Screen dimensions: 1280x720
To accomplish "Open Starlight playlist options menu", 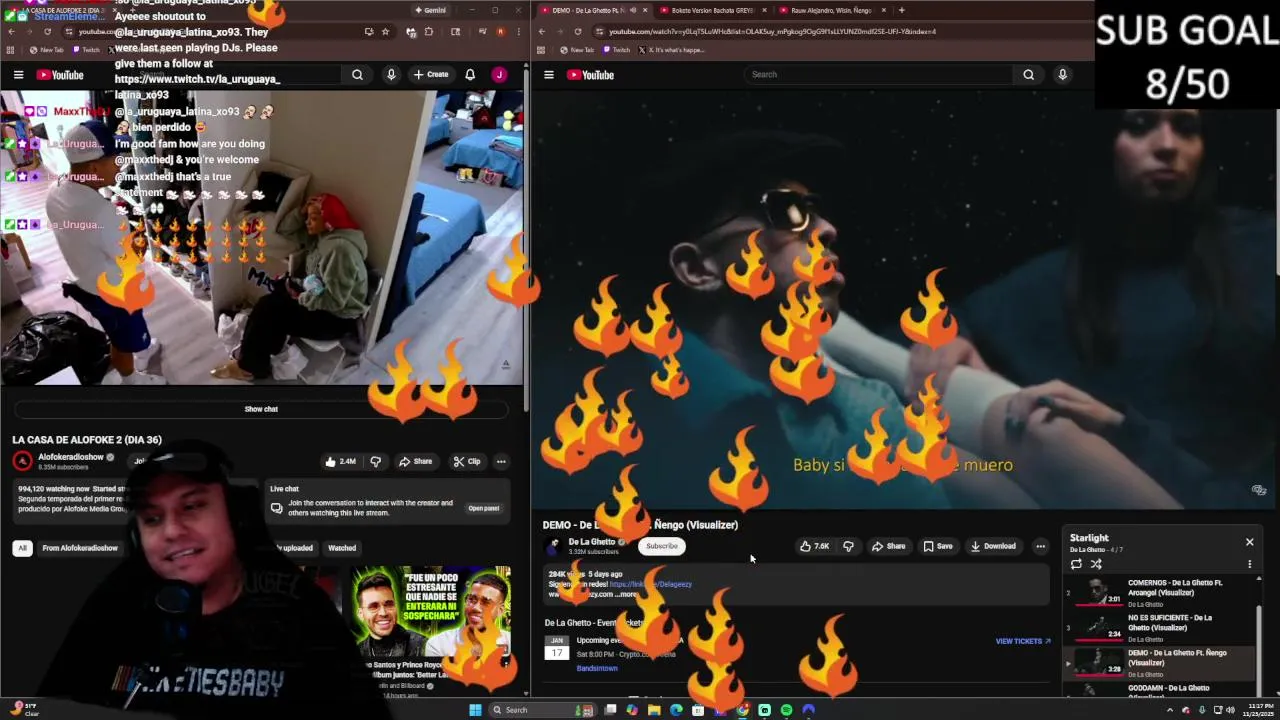I will (1249, 564).
